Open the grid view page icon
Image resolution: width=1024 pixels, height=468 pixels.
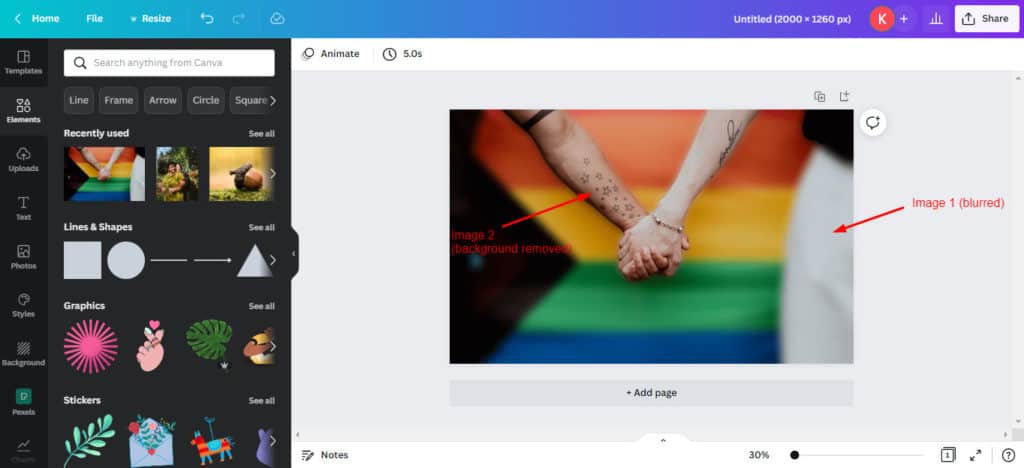click(948, 455)
